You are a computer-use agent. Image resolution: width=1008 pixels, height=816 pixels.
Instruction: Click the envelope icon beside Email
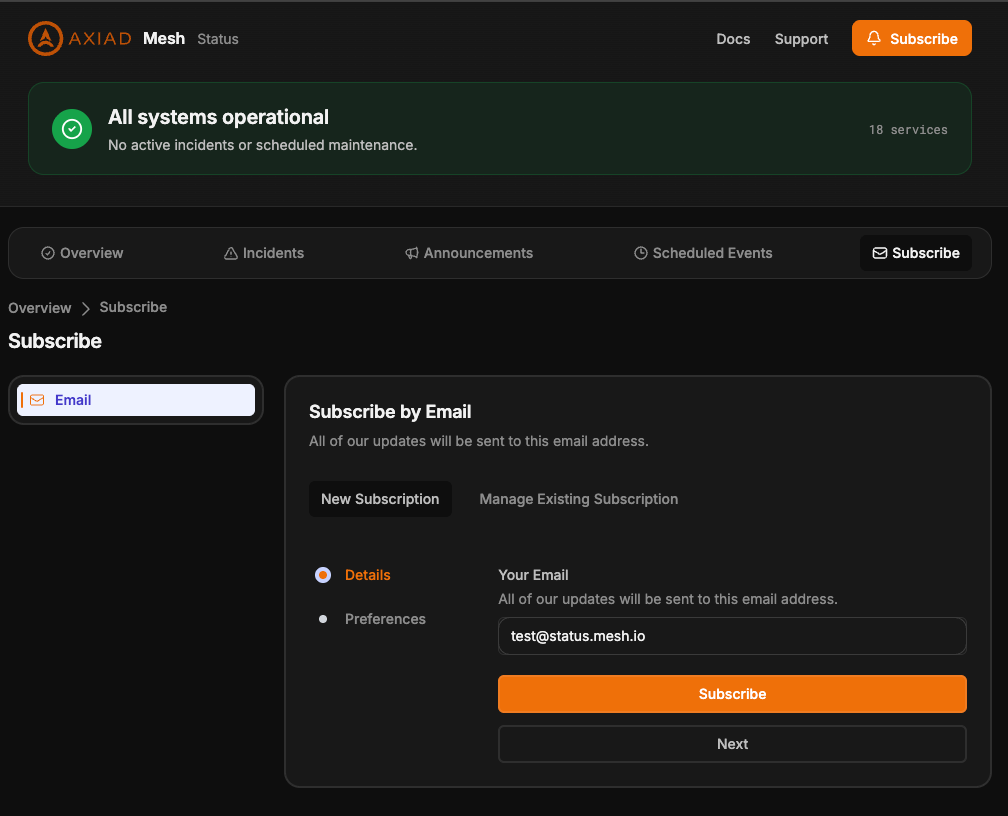37,400
